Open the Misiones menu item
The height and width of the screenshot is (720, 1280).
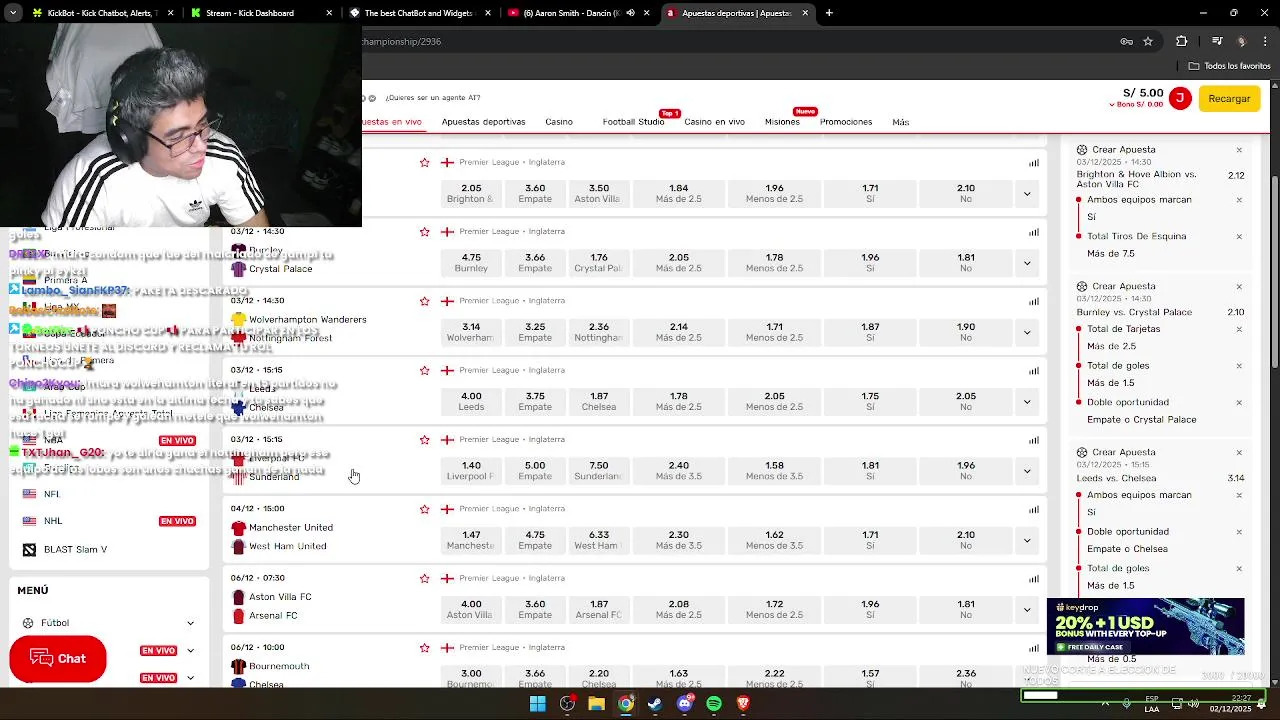(782, 122)
